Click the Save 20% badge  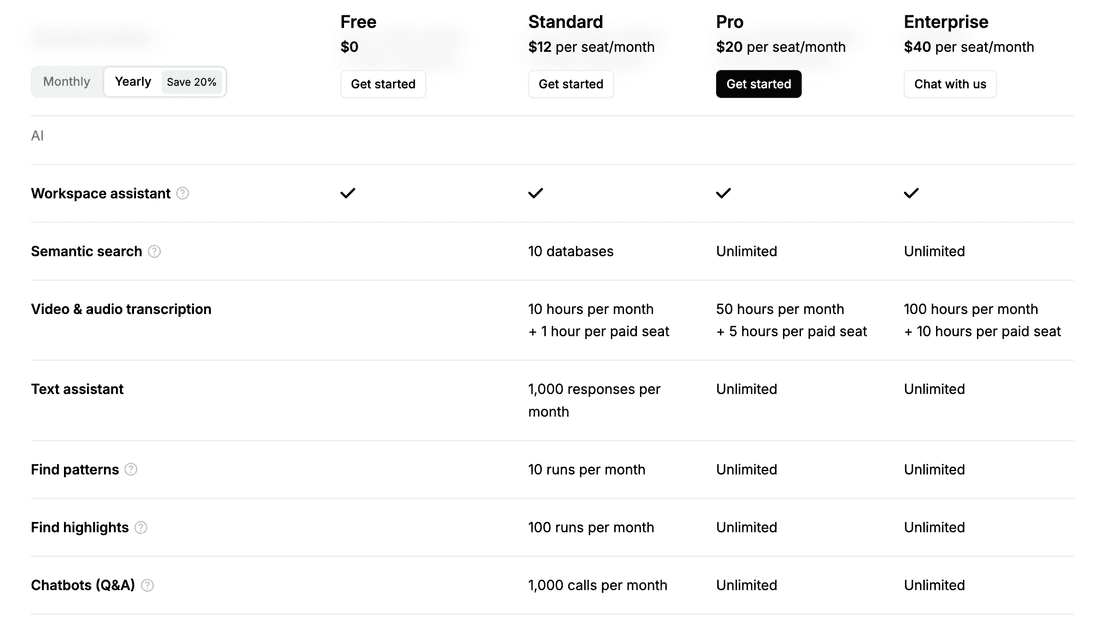click(x=192, y=82)
